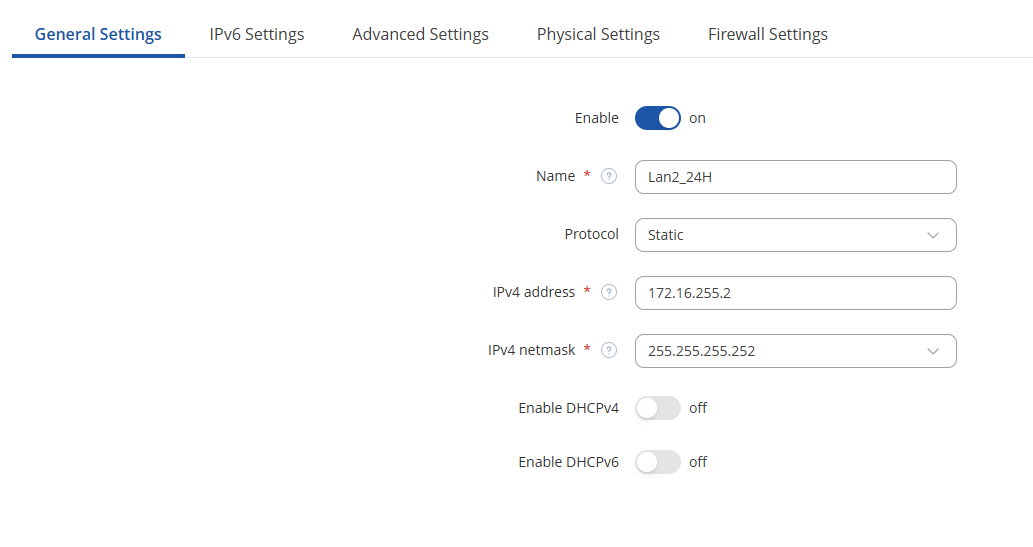Screen dimensions: 1033x547
Task: Enable the DHCPv4 toggle
Action: click(x=657, y=408)
